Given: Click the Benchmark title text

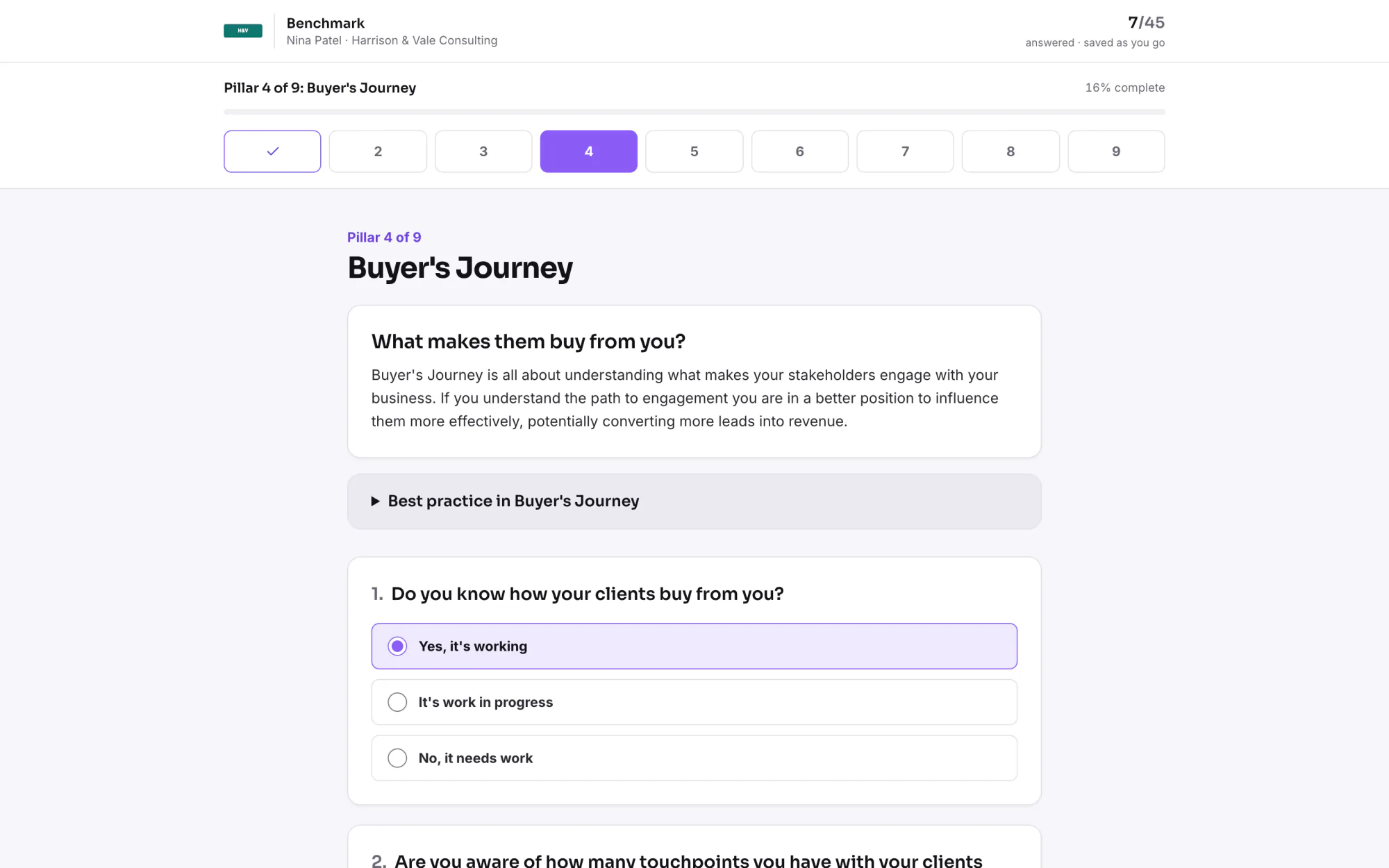Looking at the screenshot, I should 326,23.
